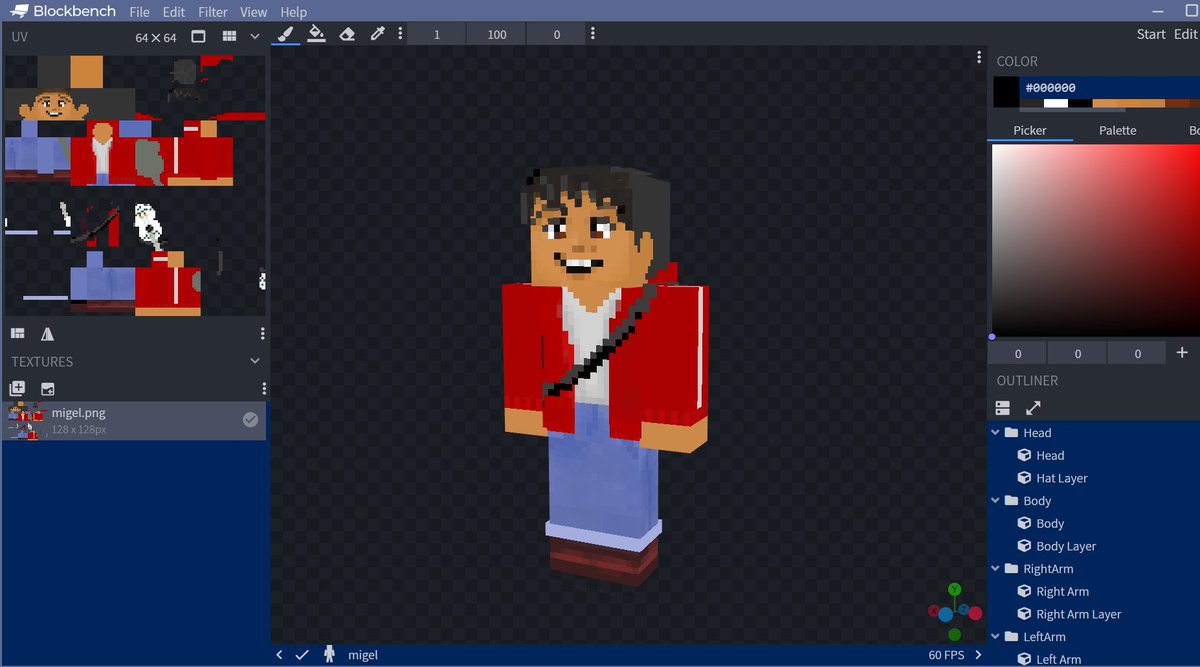Select the Eraser tool

pyautogui.click(x=347, y=33)
